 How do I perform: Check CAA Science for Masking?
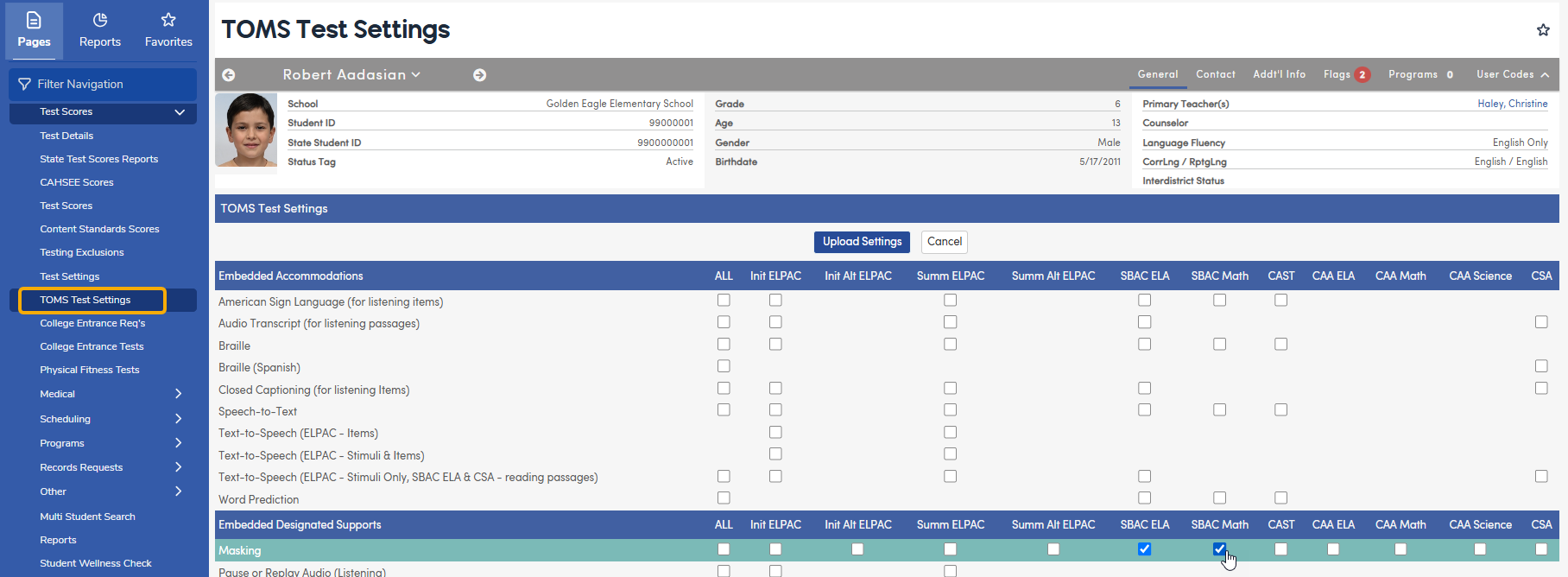coord(1480,548)
